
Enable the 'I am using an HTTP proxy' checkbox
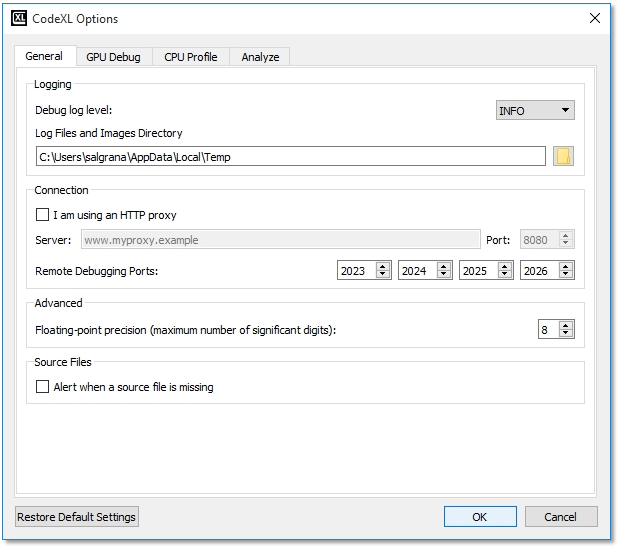pyautogui.click(x=42, y=214)
